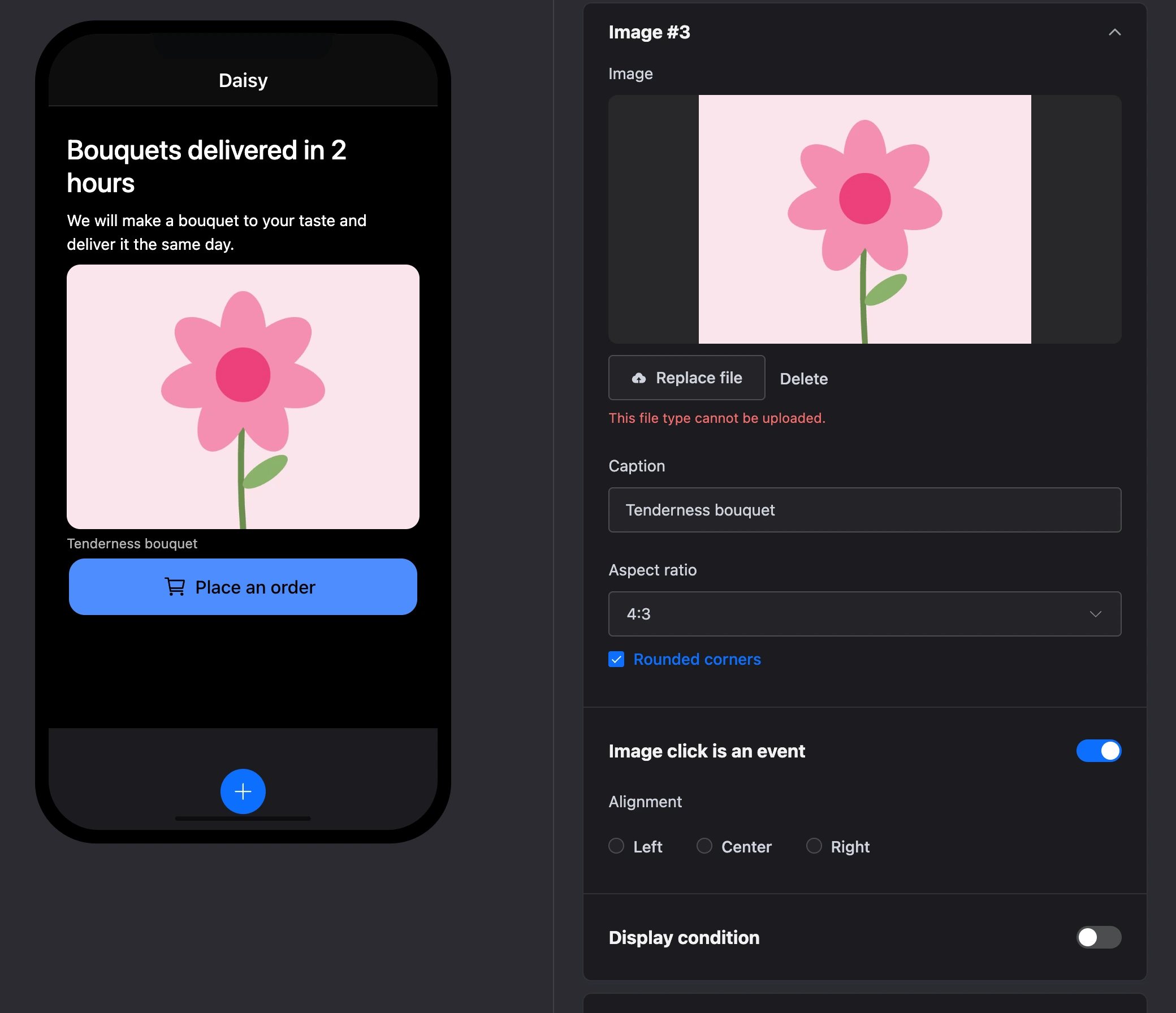Enable the Display condition toggle
The height and width of the screenshot is (1013, 1176).
point(1097,937)
